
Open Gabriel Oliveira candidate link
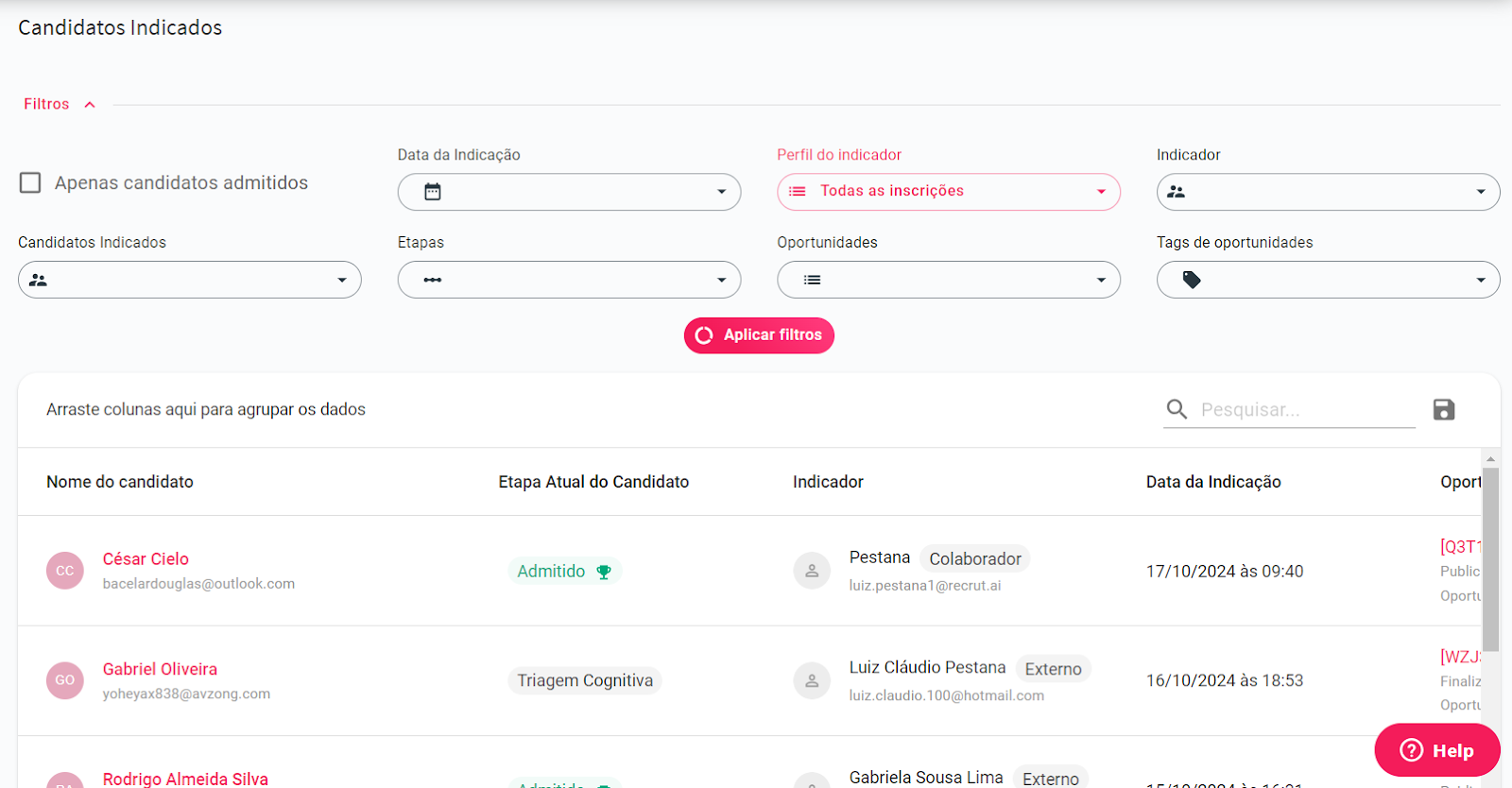[x=160, y=669]
